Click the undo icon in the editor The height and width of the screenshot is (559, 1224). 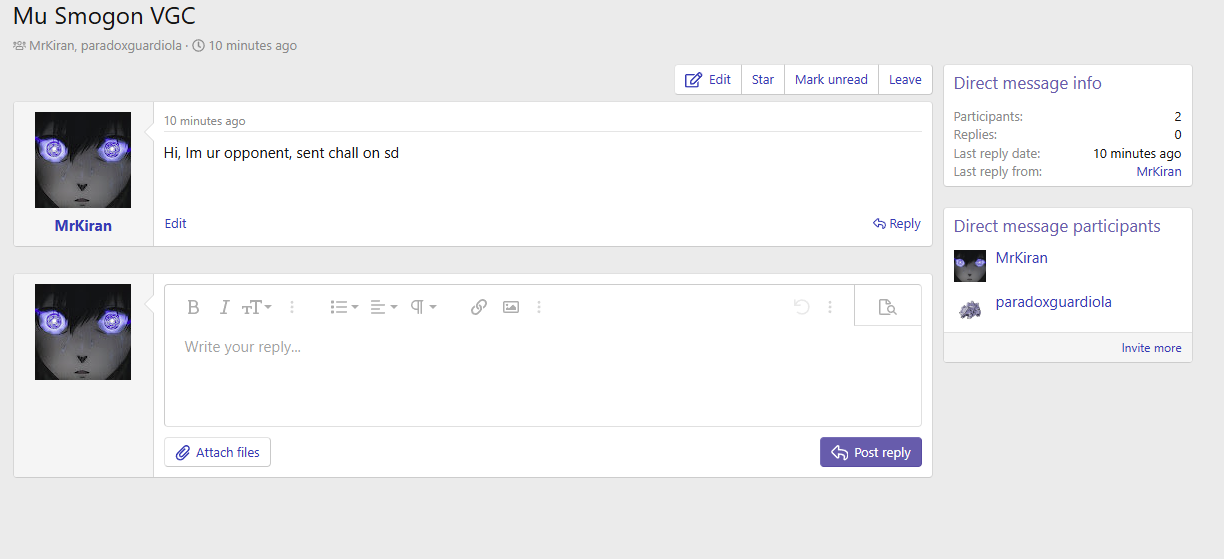801,307
